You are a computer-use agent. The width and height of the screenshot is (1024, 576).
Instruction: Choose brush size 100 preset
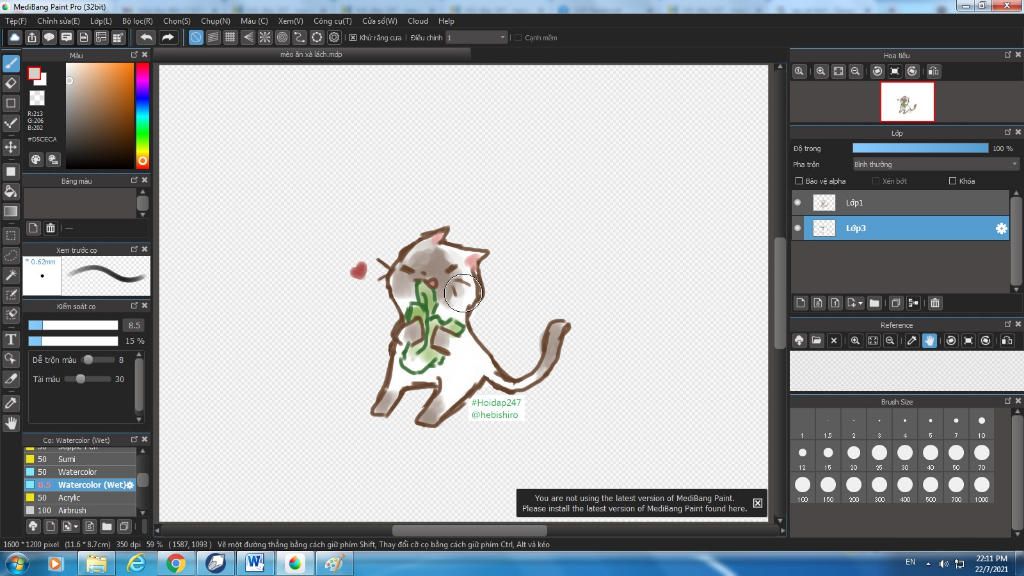click(x=802, y=487)
